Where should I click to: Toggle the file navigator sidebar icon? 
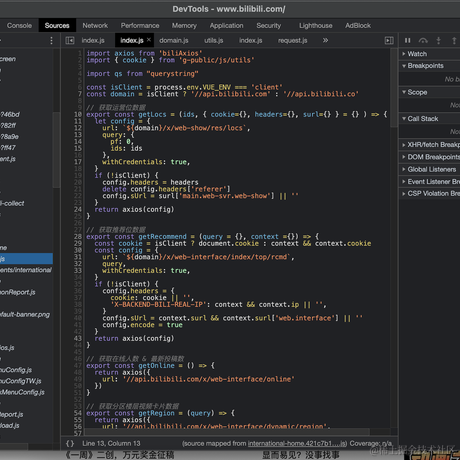70,40
